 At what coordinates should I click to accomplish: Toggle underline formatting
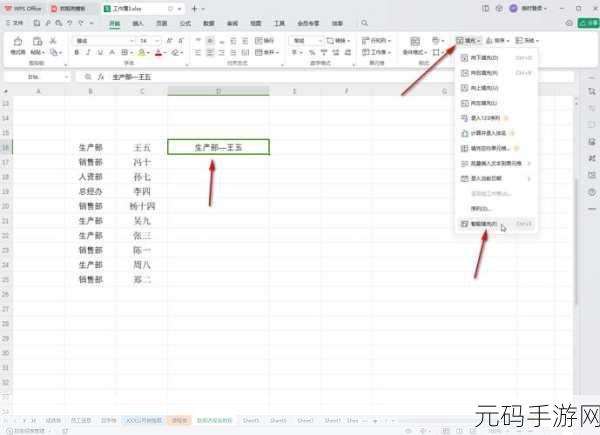100,52
